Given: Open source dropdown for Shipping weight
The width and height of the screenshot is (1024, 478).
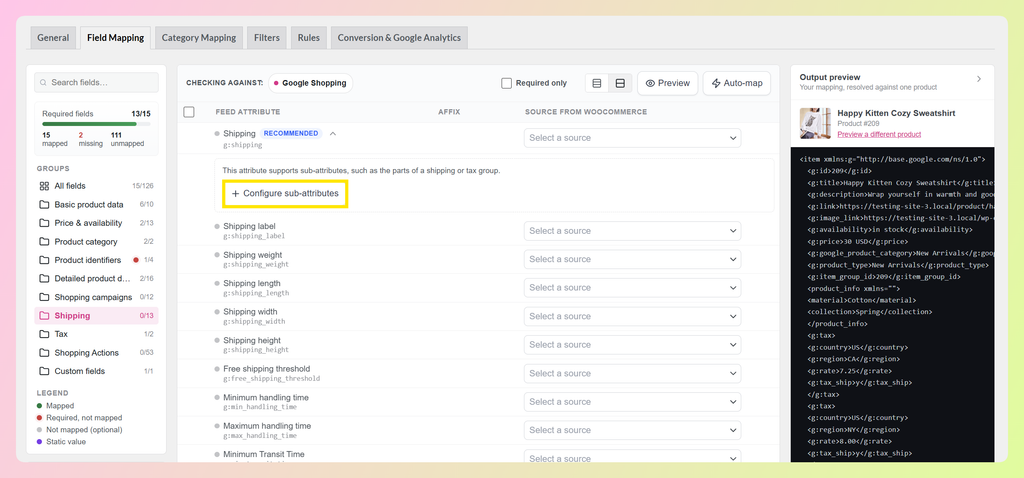Looking at the screenshot, I should (x=633, y=259).
